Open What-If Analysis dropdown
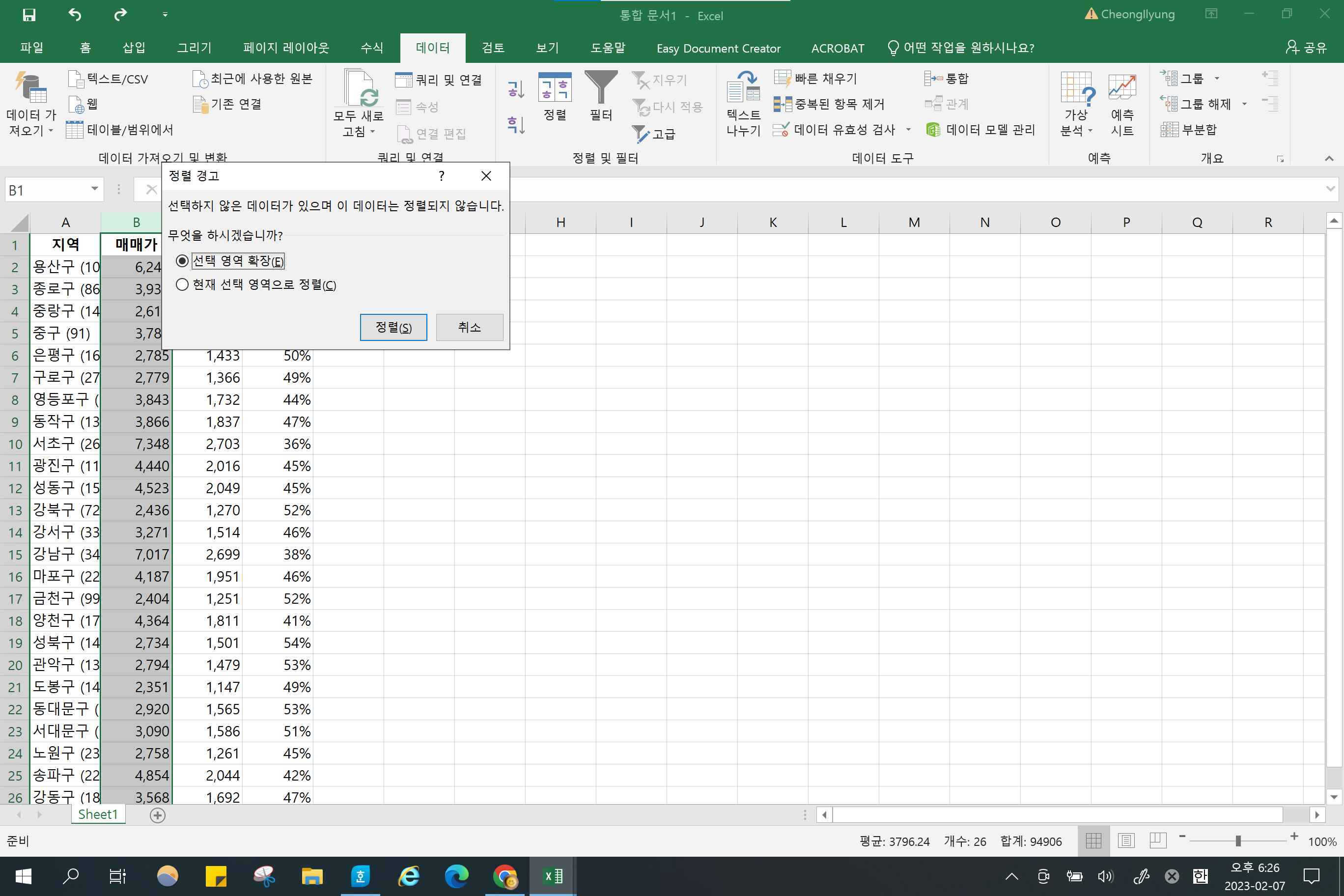Image resolution: width=1344 pixels, height=896 pixels. [x=1077, y=103]
